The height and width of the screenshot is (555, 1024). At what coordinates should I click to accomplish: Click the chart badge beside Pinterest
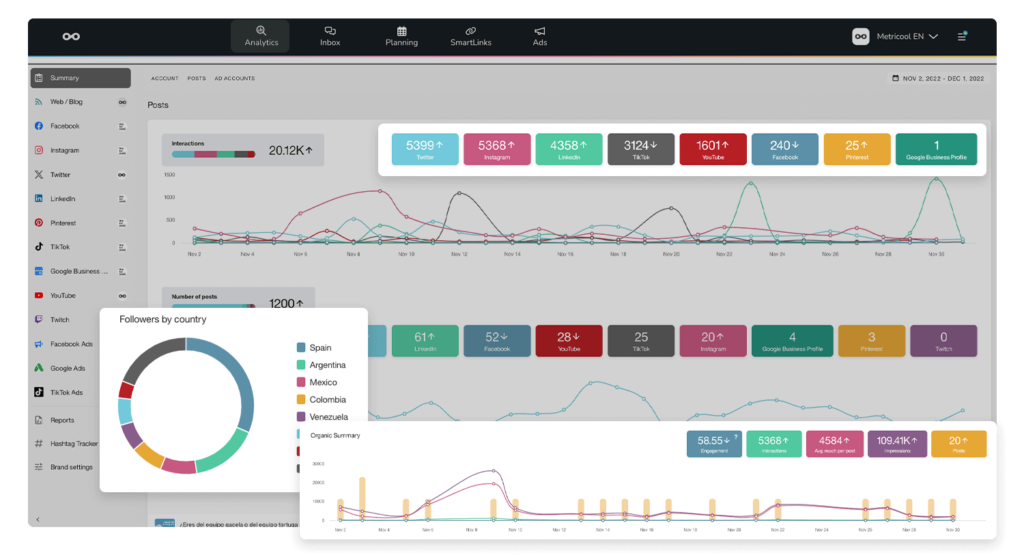click(122, 223)
